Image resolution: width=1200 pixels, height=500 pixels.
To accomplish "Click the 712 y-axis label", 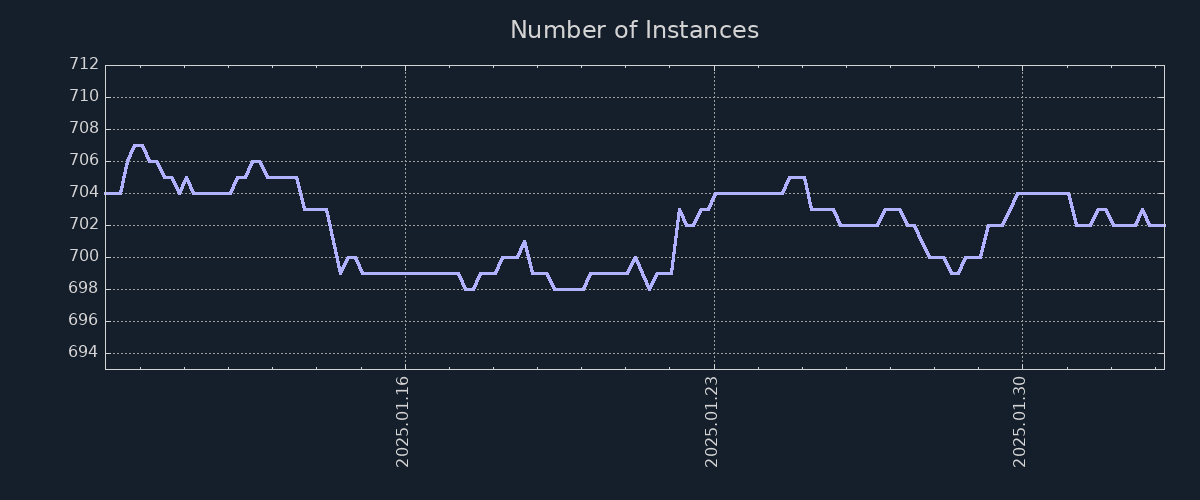I will (84, 64).
